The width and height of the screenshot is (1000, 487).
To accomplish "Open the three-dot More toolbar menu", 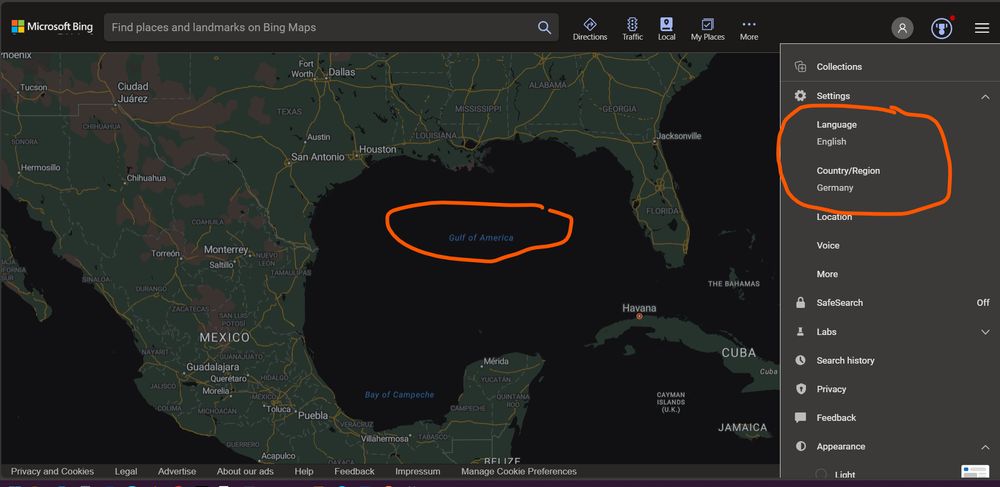I will pos(749,29).
